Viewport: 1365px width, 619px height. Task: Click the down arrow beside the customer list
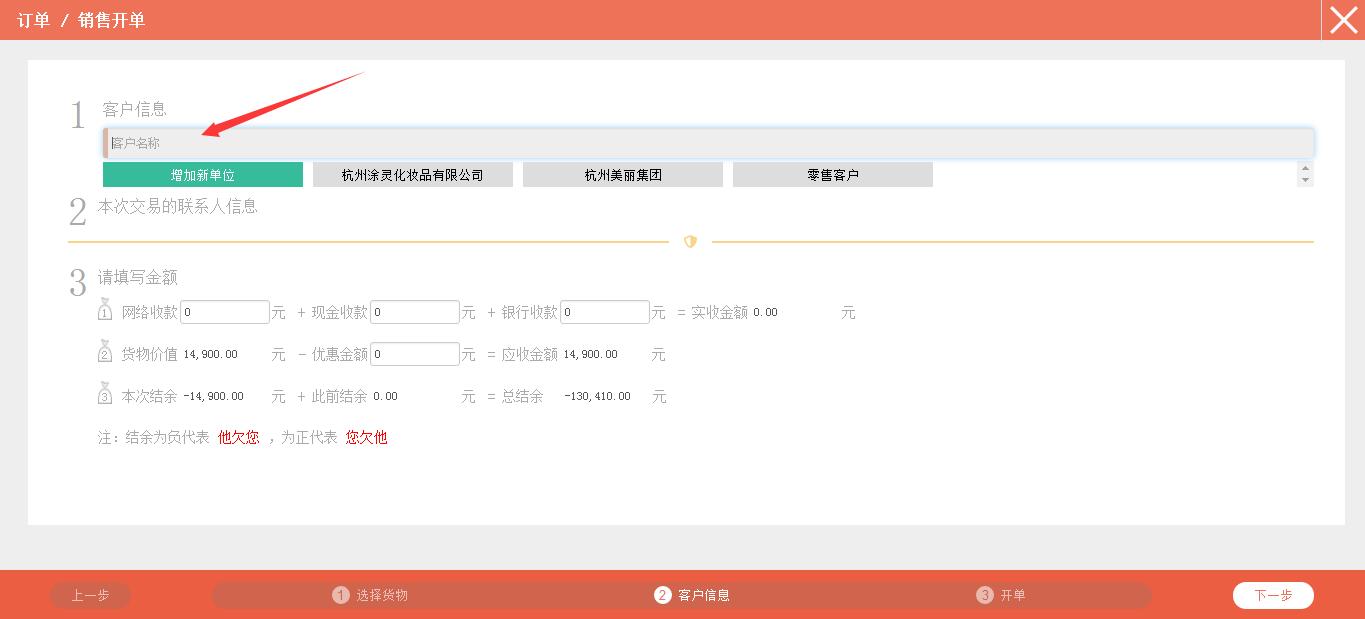tap(1305, 182)
